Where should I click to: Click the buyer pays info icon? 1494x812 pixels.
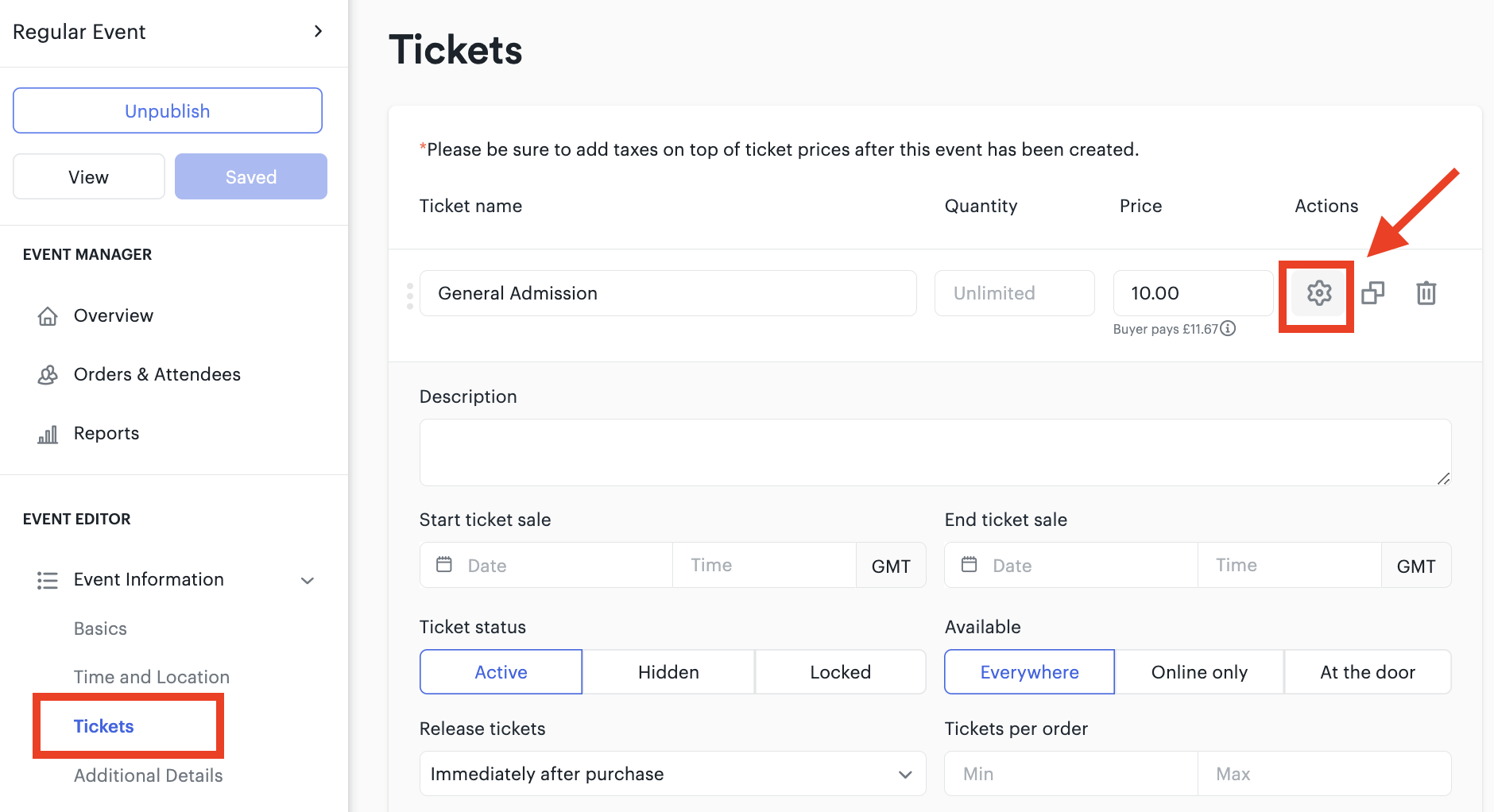[x=1228, y=328]
